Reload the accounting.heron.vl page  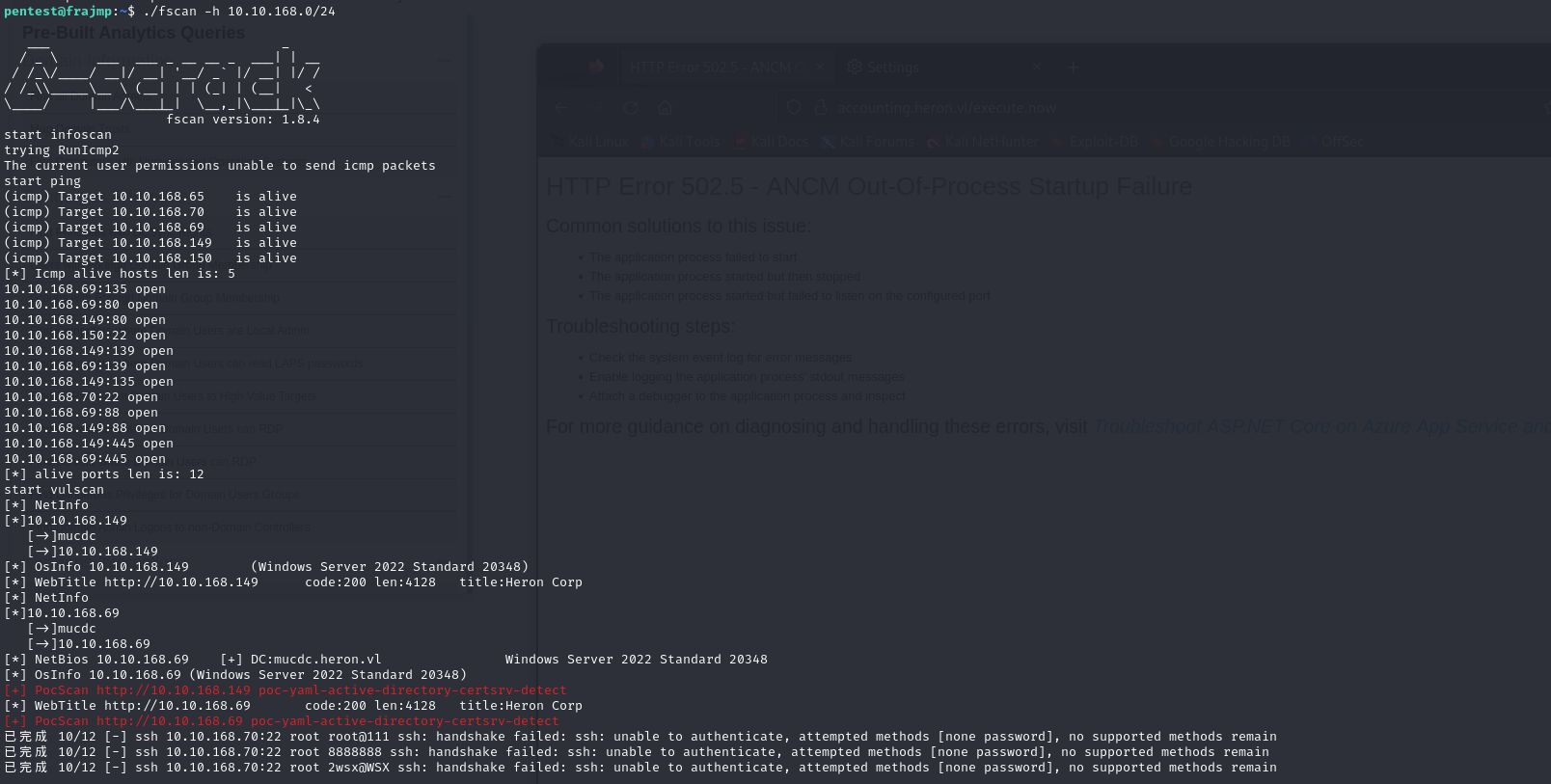(x=631, y=108)
